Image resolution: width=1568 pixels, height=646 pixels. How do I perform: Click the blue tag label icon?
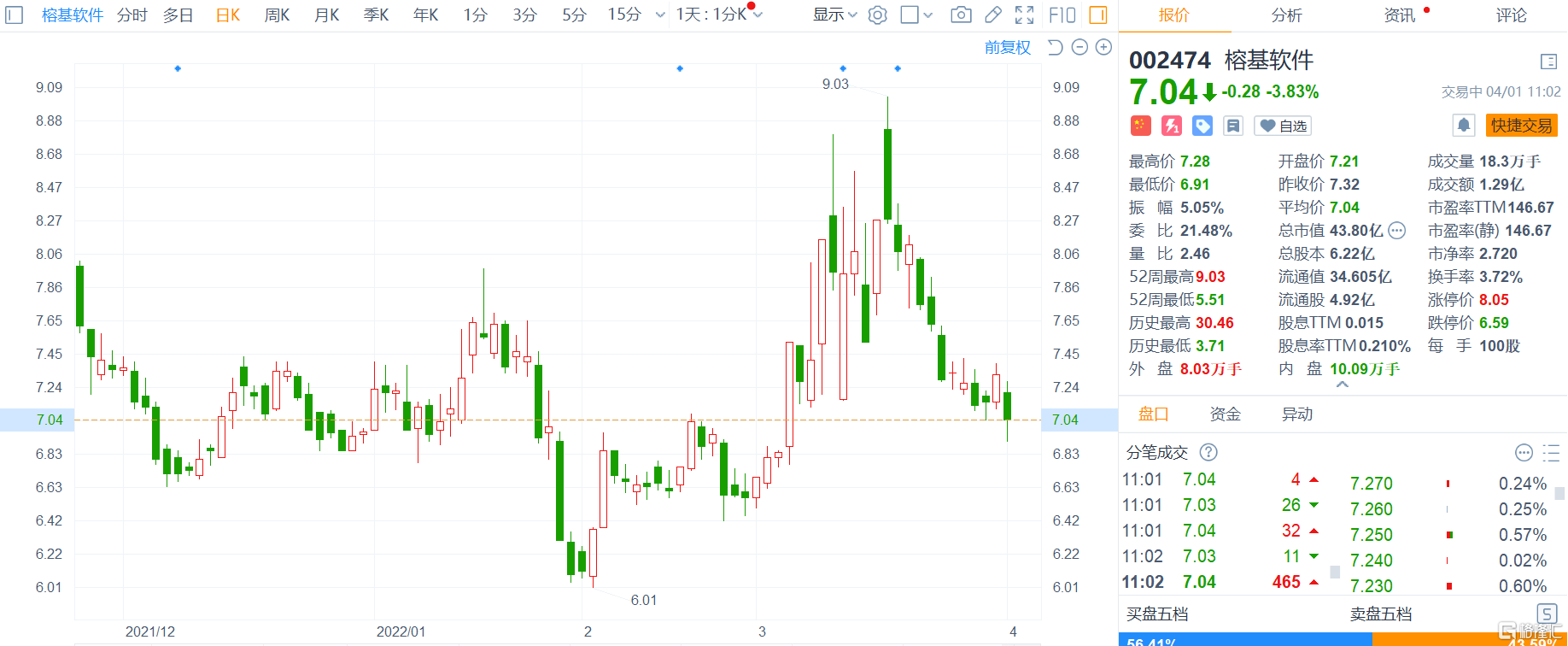[1202, 126]
